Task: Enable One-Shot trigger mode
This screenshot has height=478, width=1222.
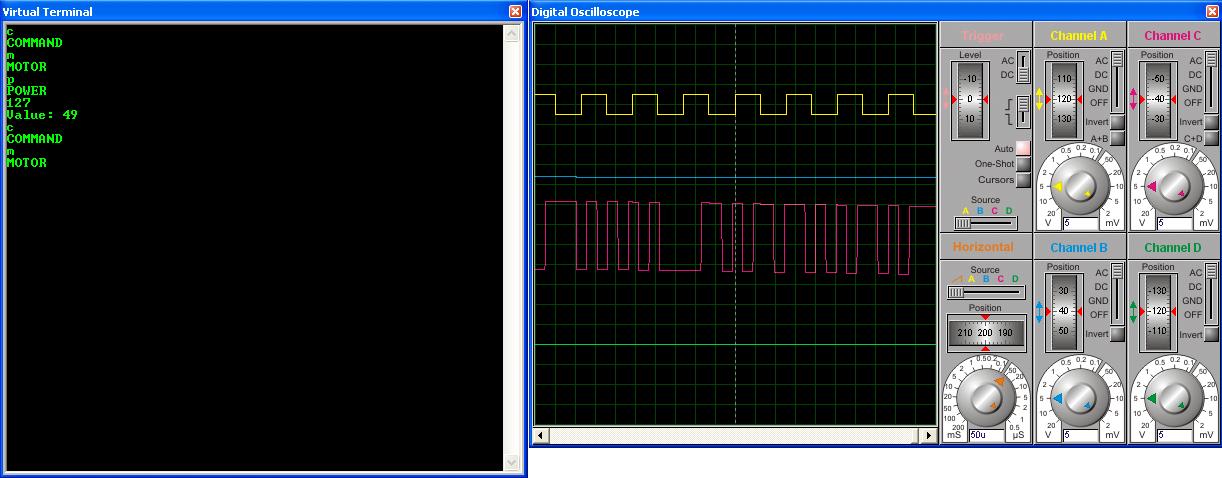Action: point(1023,164)
